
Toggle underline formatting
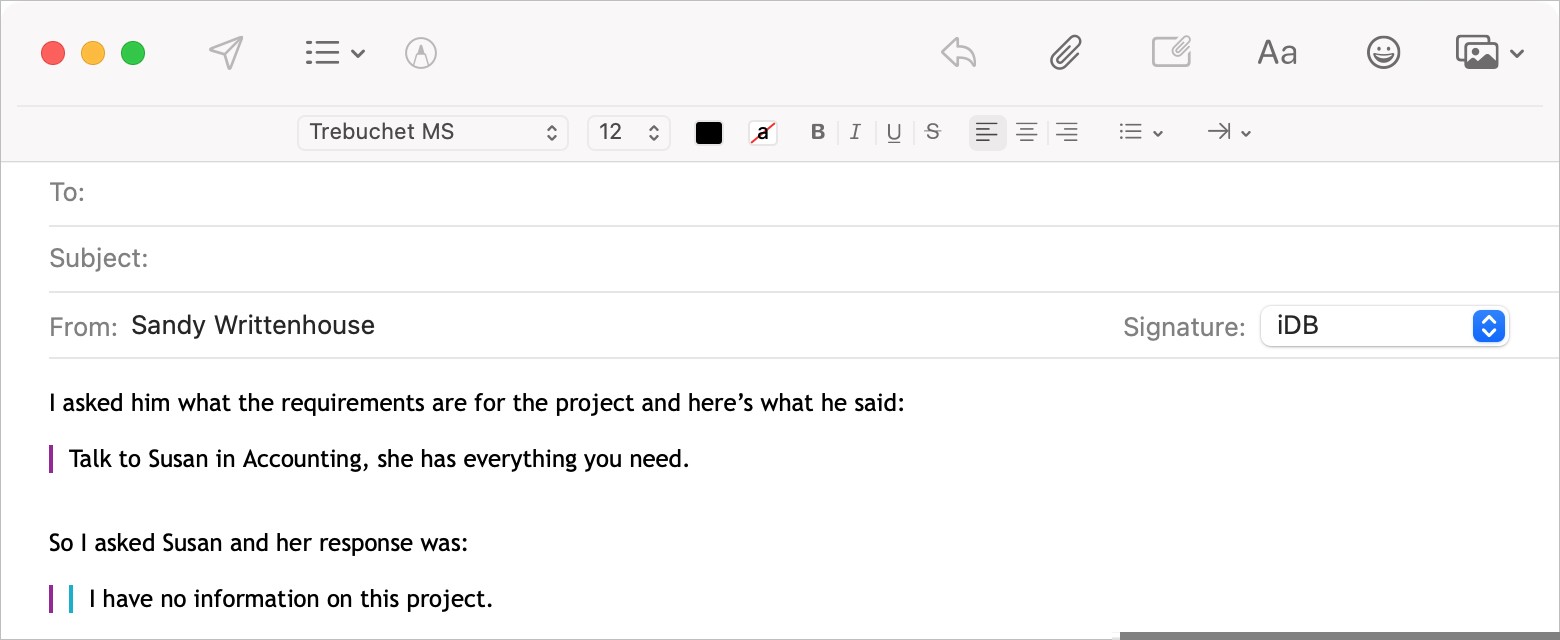tap(894, 132)
